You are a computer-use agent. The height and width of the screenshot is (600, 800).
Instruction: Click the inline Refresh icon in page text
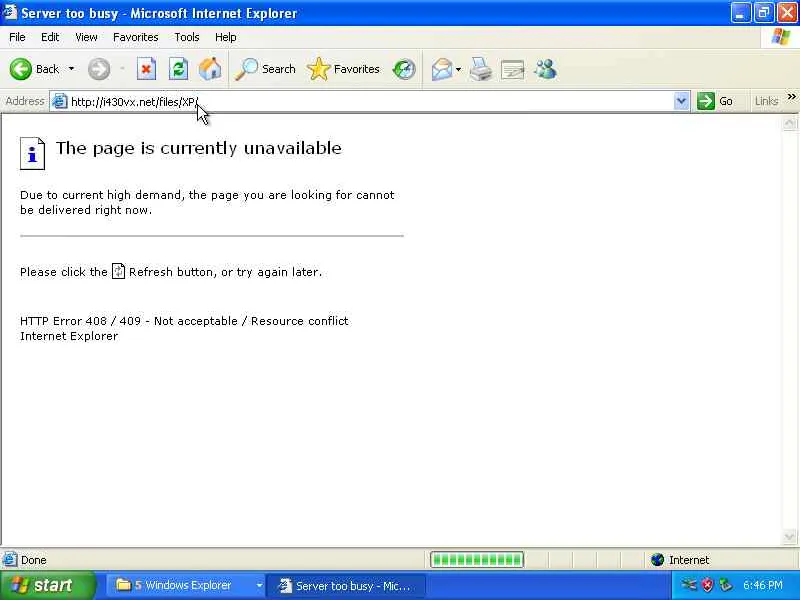pyautogui.click(x=118, y=271)
